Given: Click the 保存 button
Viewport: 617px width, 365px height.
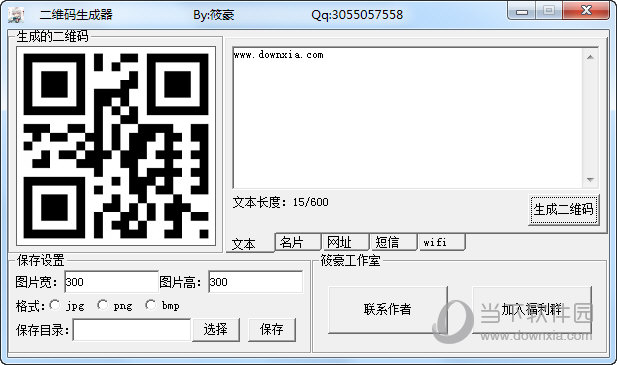Looking at the screenshot, I should pyautogui.click(x=272, y=329).
